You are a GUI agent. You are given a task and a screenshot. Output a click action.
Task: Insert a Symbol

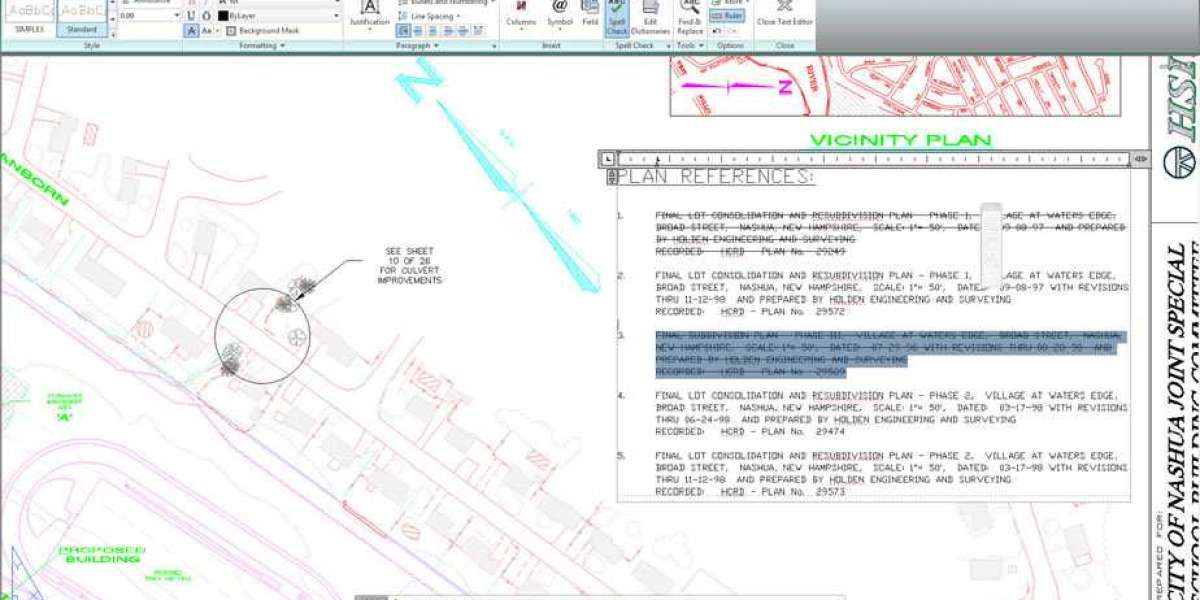[560, 17]
